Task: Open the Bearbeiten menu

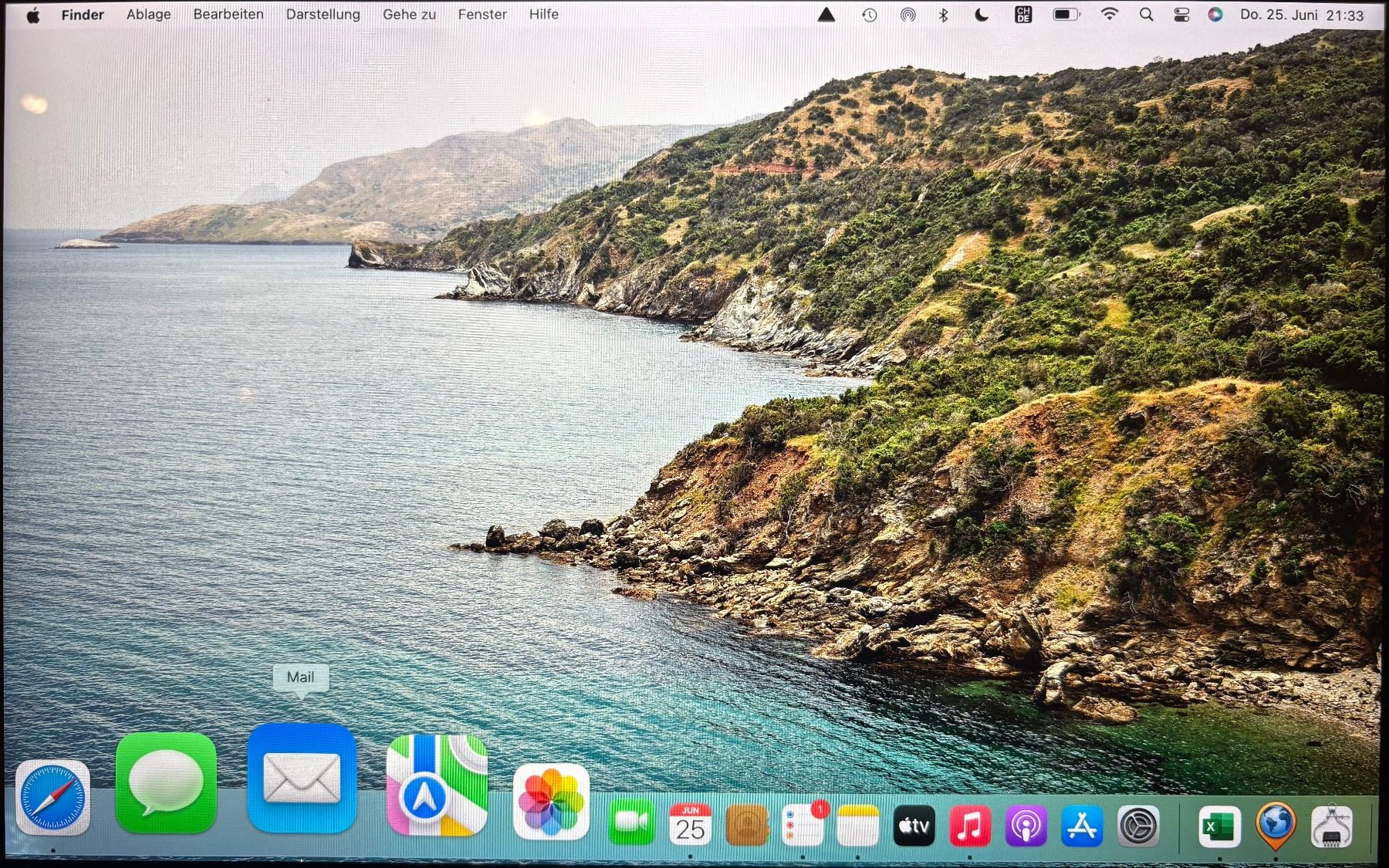Action: pos(228,15)
